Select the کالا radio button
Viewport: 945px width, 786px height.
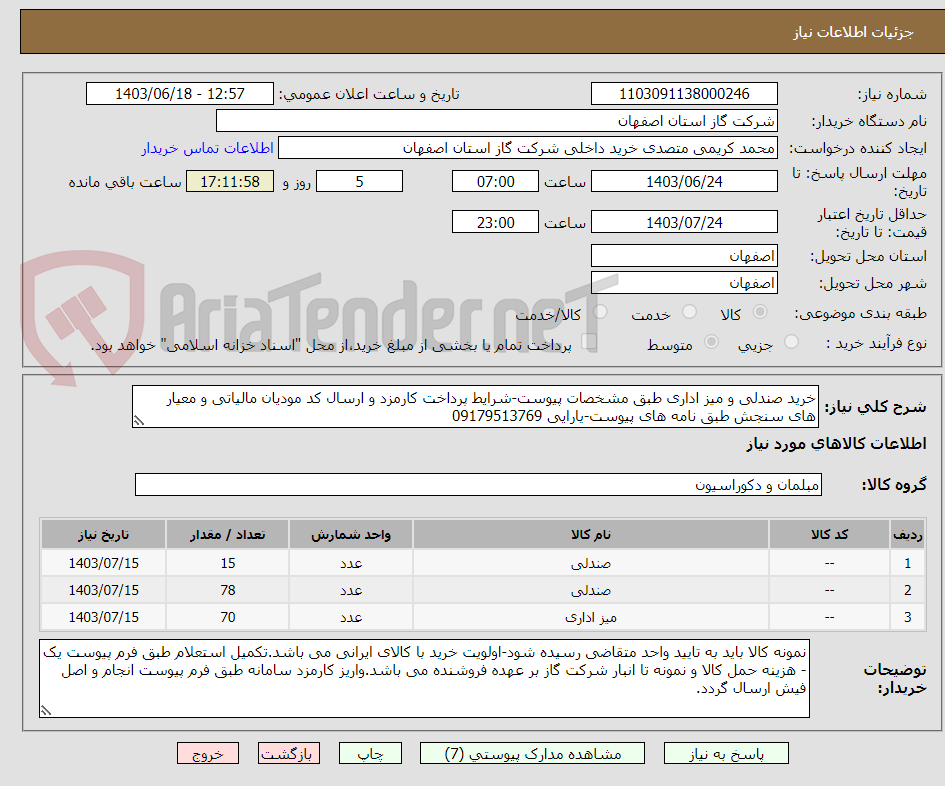tap(760, 312)
